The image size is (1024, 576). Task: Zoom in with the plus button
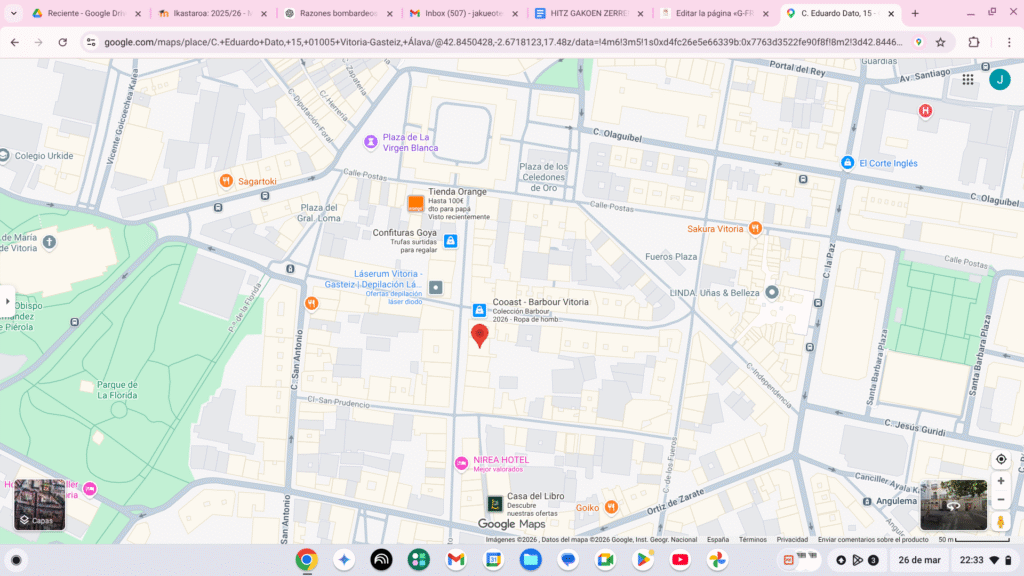point(1000,481)
